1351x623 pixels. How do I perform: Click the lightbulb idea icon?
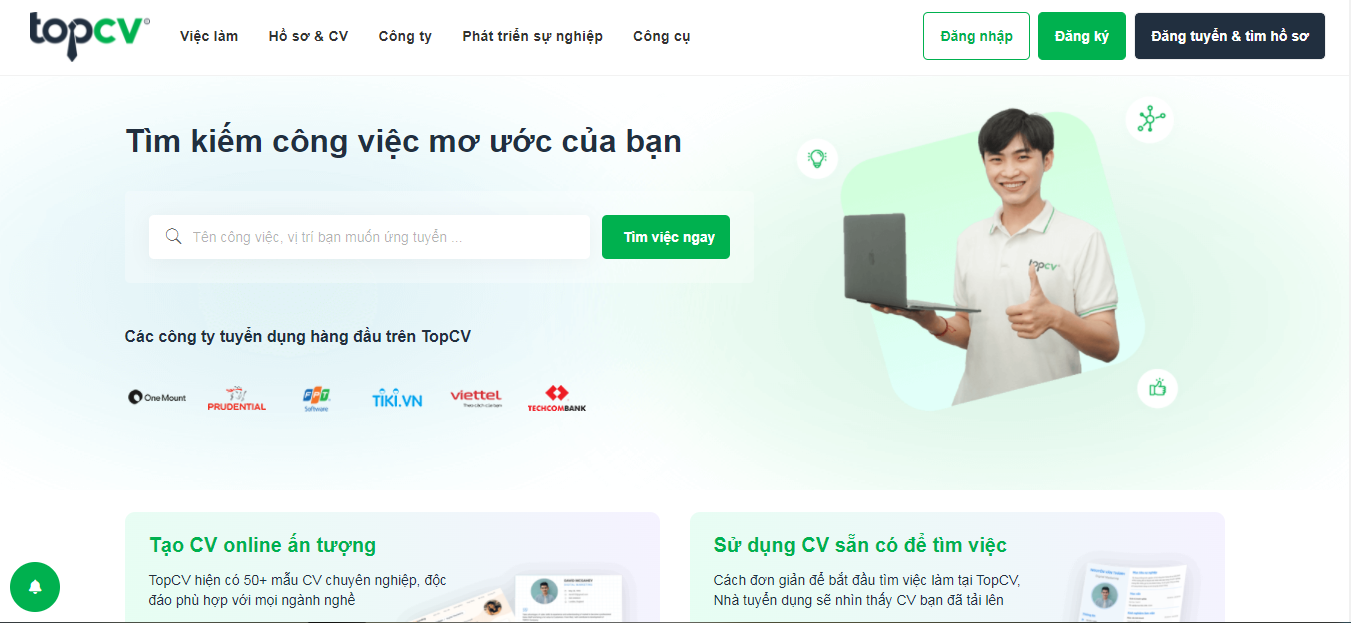817,158
